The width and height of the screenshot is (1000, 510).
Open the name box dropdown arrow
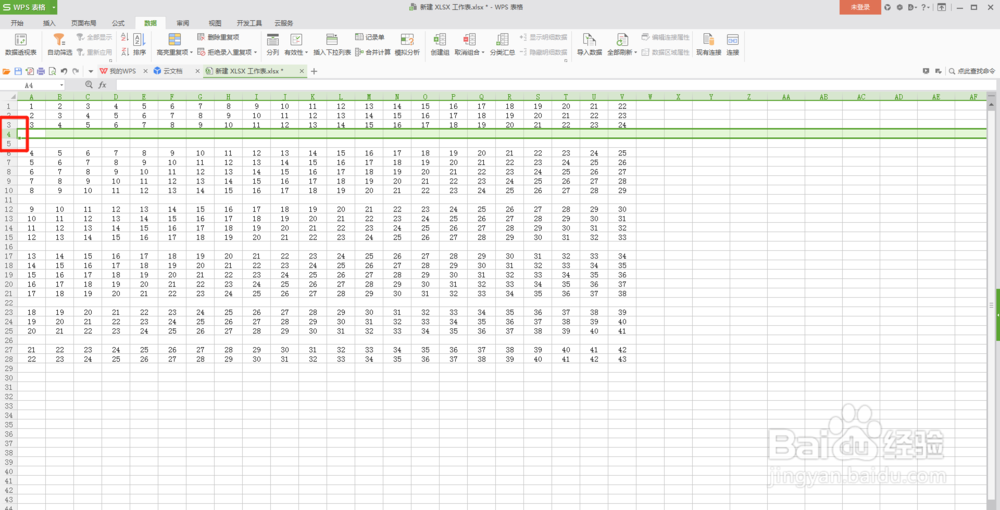[62, 85]
